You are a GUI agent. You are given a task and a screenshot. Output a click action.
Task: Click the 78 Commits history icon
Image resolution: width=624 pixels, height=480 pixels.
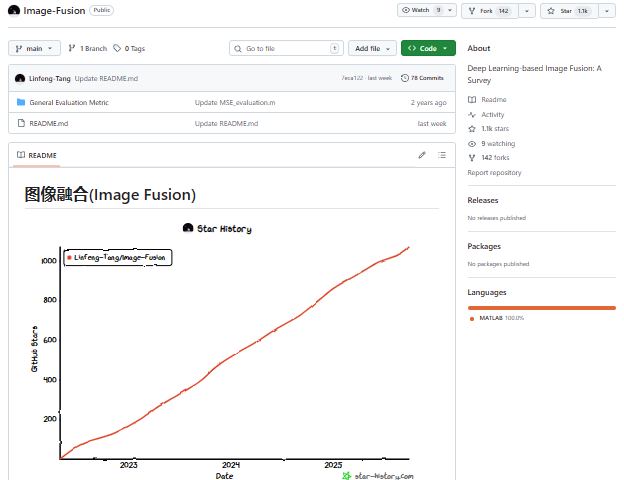click(x=405, y=78)
